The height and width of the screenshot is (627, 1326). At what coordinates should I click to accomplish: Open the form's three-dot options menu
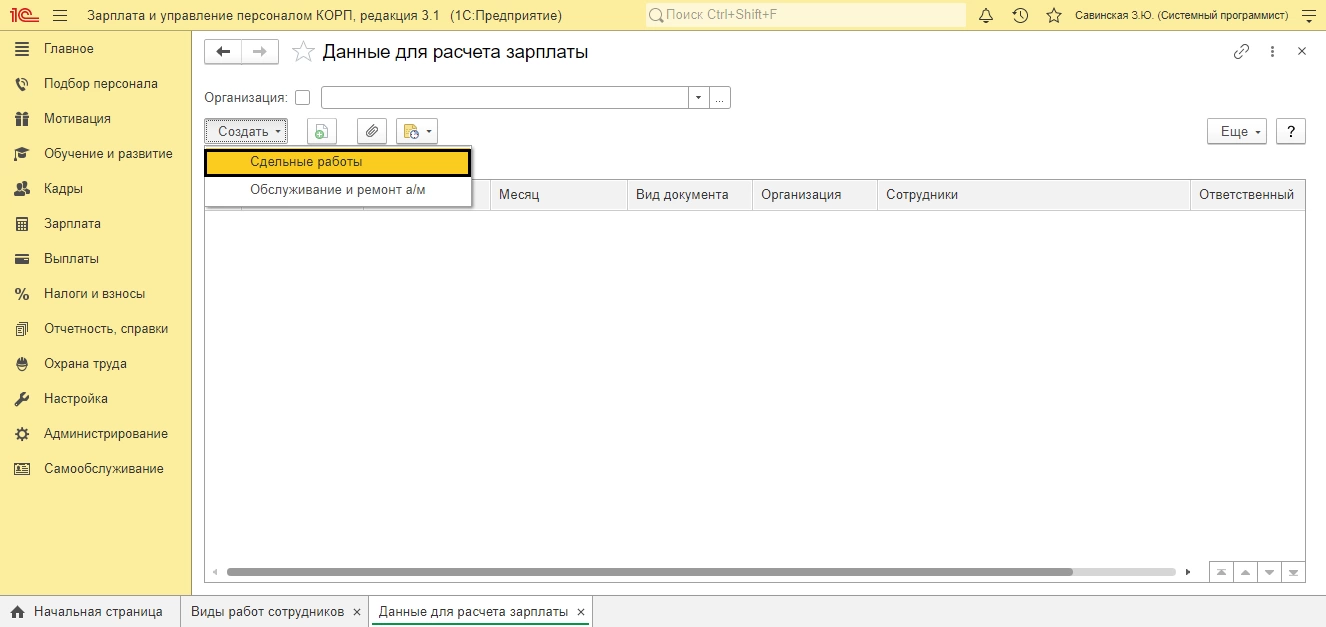tap(1272, 51)
